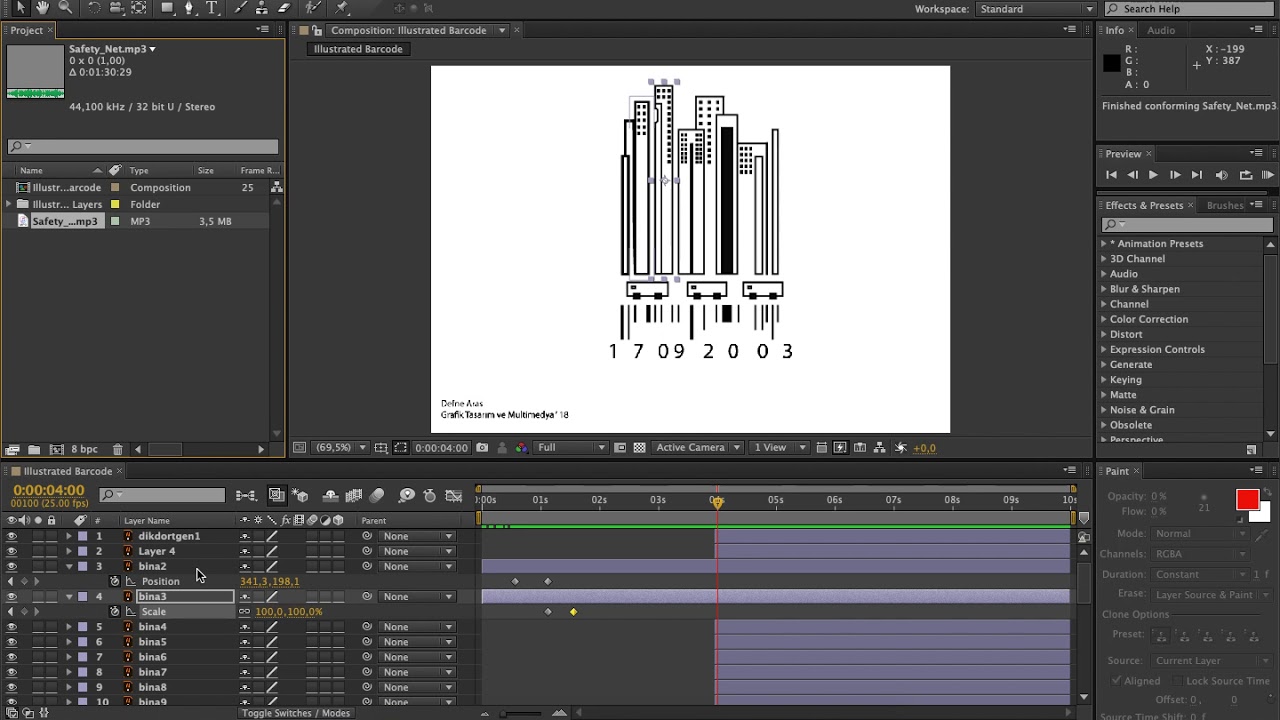Open the Parent dropdown for bina4
The height and width of the screenshot is (720, 1280).
tap(417, 627)
